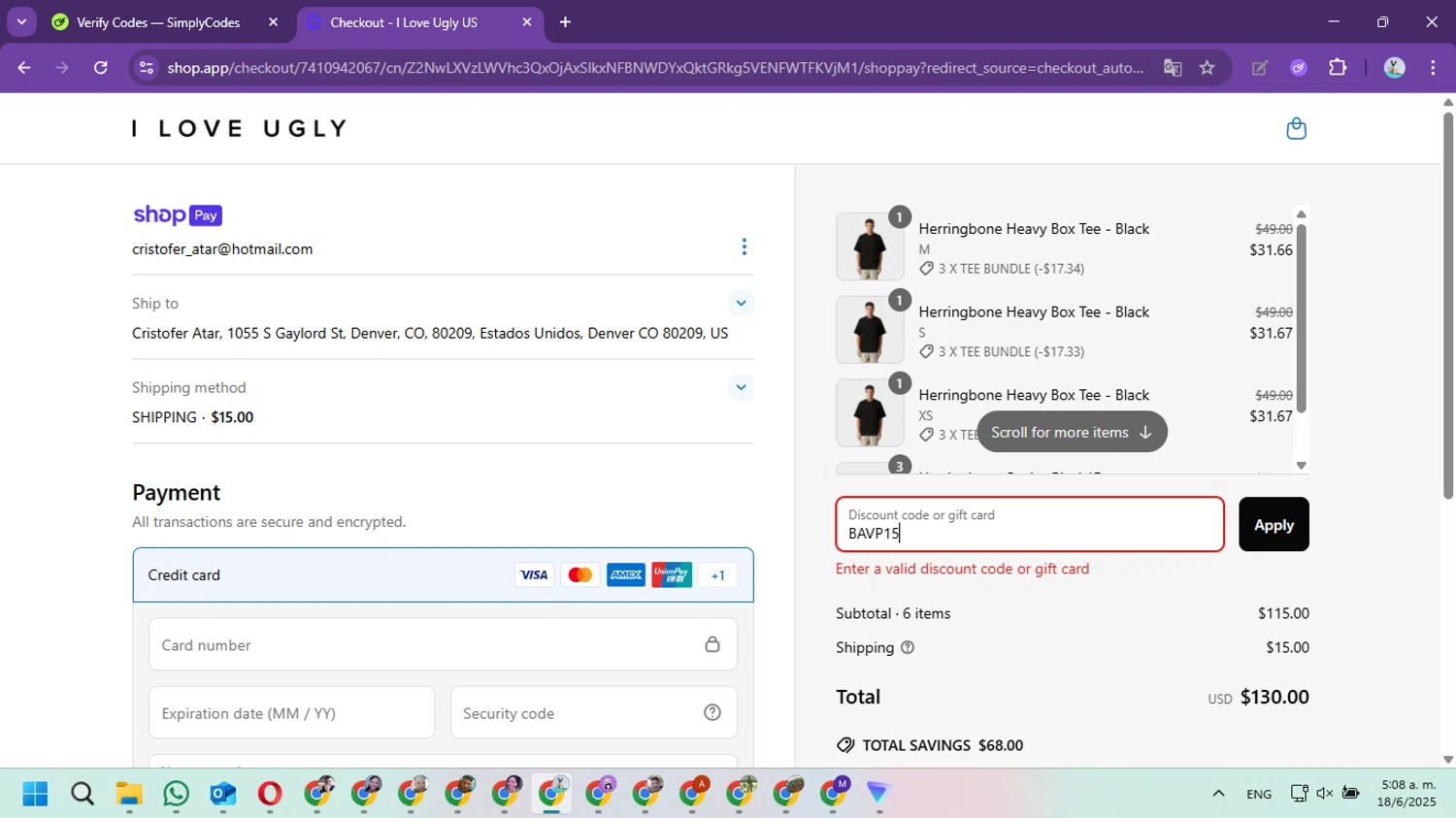Click the muted volume tray icon
The height and width of the screenshot is (818, 1456).
pyautogui.click(x=1324, y=793)
